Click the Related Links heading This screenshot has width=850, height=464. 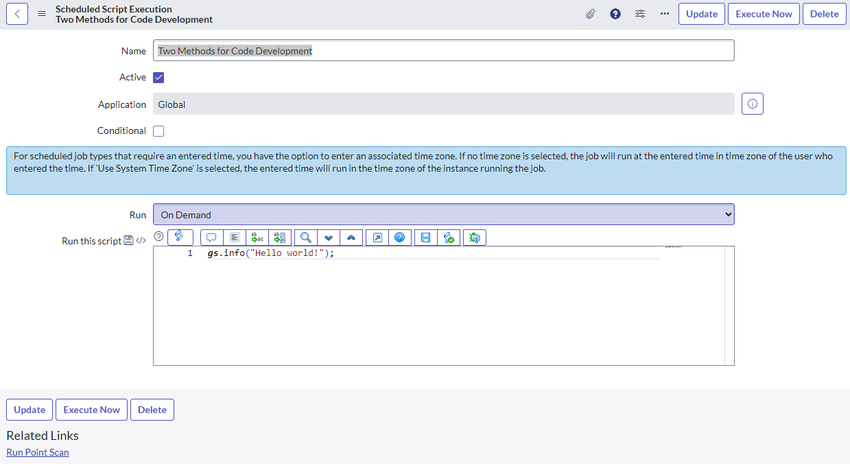[x=42, y=435]
